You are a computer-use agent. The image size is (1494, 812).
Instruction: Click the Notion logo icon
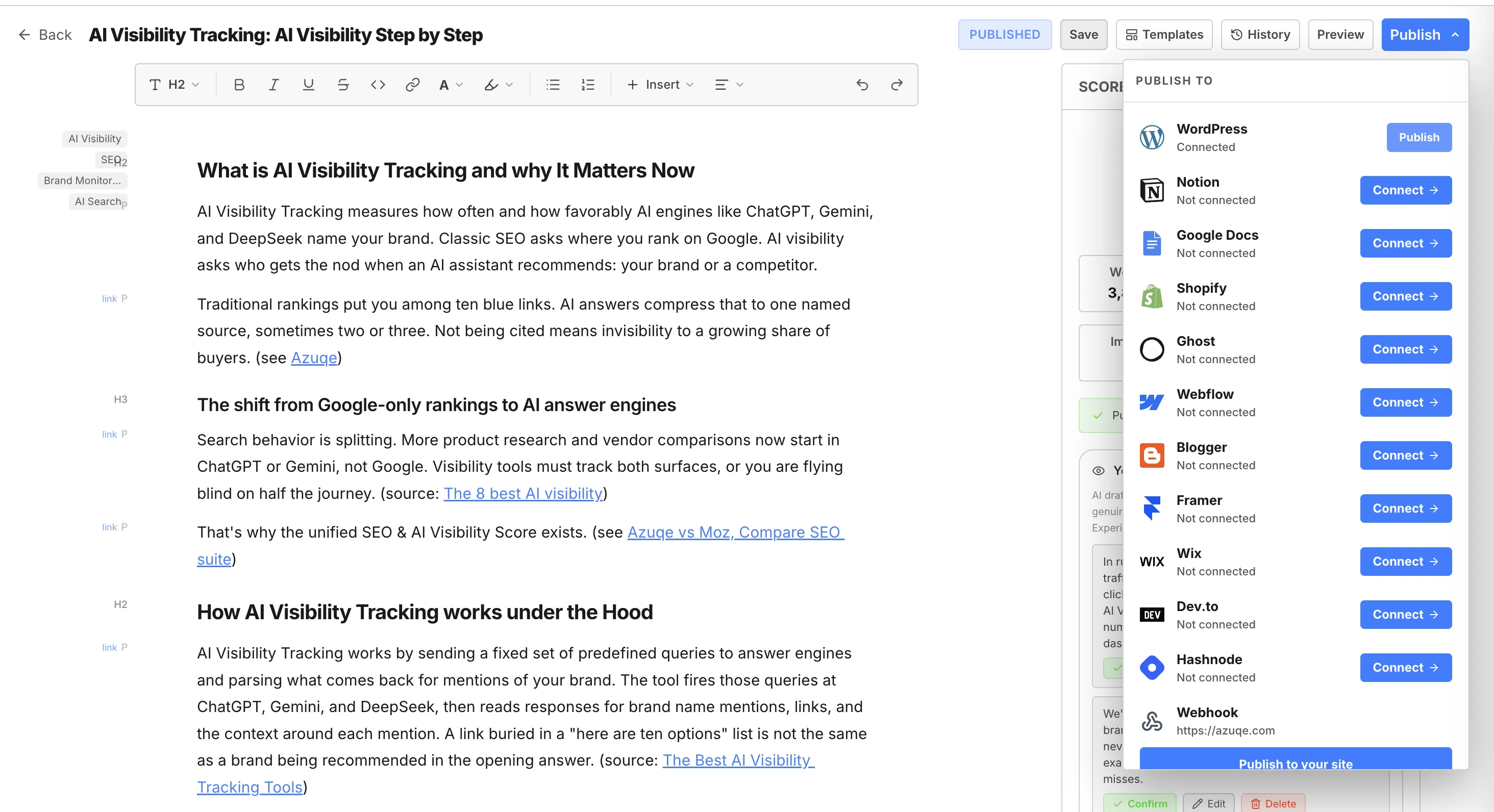pyautogui.click(x=1152, y=190)
